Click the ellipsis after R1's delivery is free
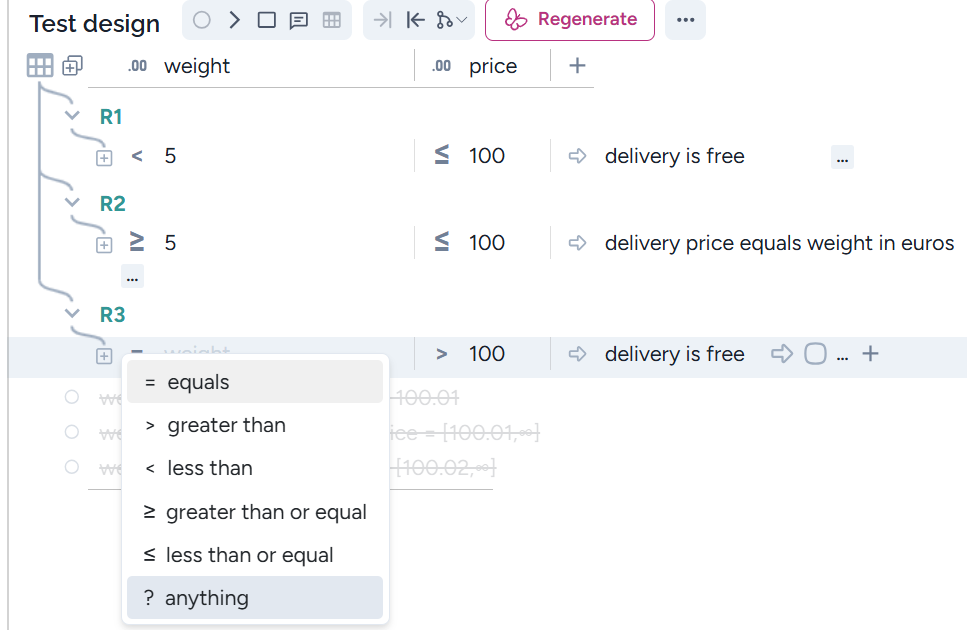 point(842,157)
